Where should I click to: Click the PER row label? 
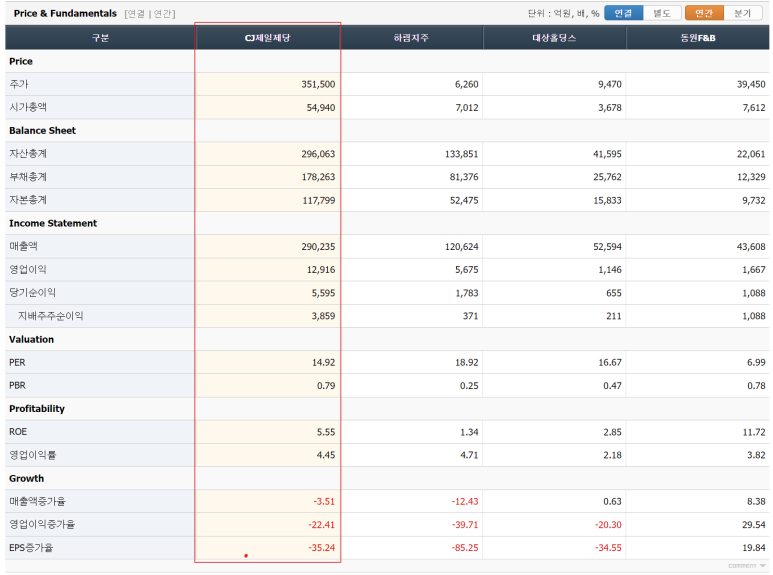(17, 362)
